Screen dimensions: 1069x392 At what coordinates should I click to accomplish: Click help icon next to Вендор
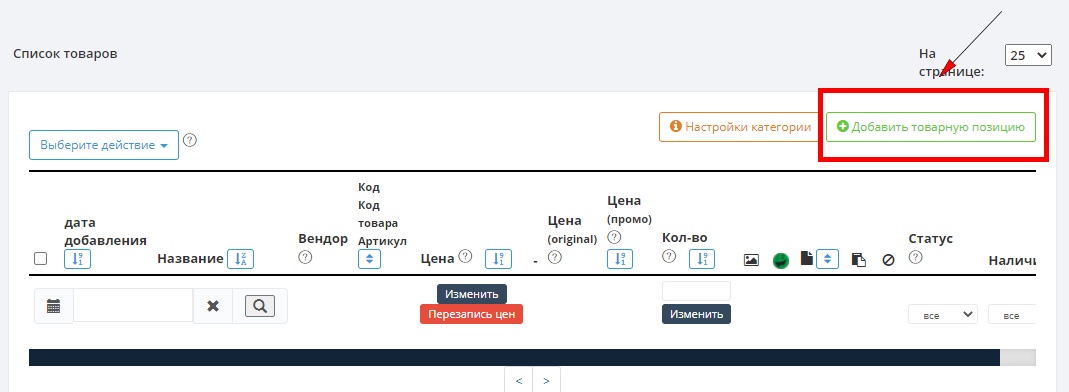[x=305, y=257]
